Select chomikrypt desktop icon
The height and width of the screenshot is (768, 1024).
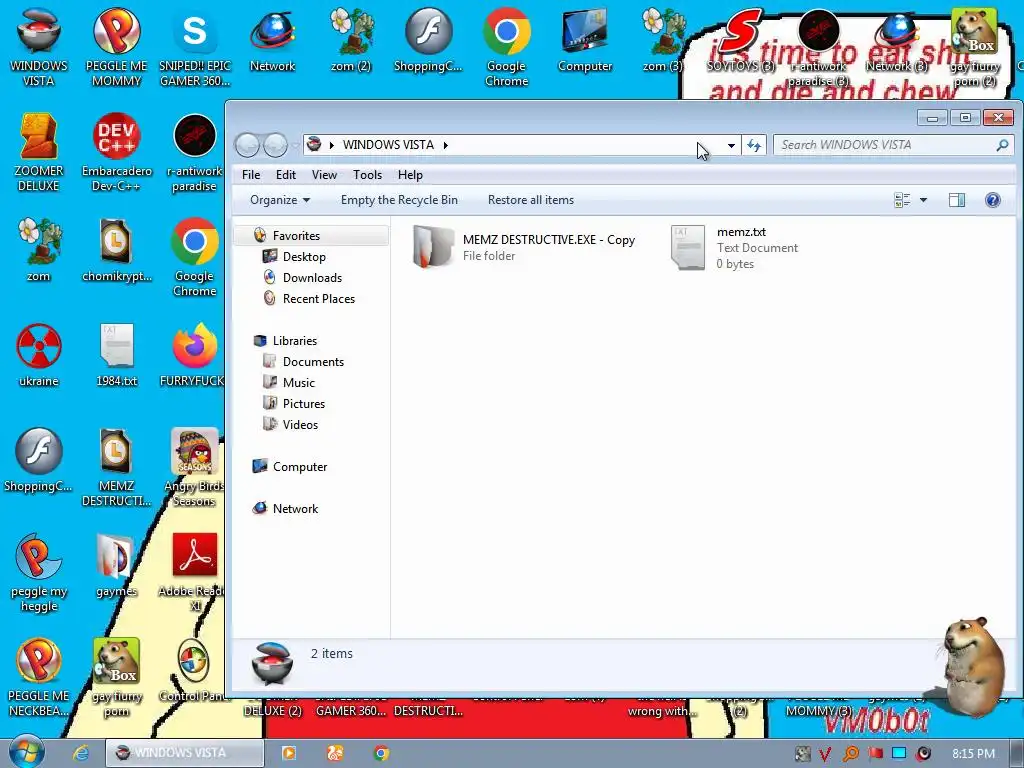pos(116,249)
